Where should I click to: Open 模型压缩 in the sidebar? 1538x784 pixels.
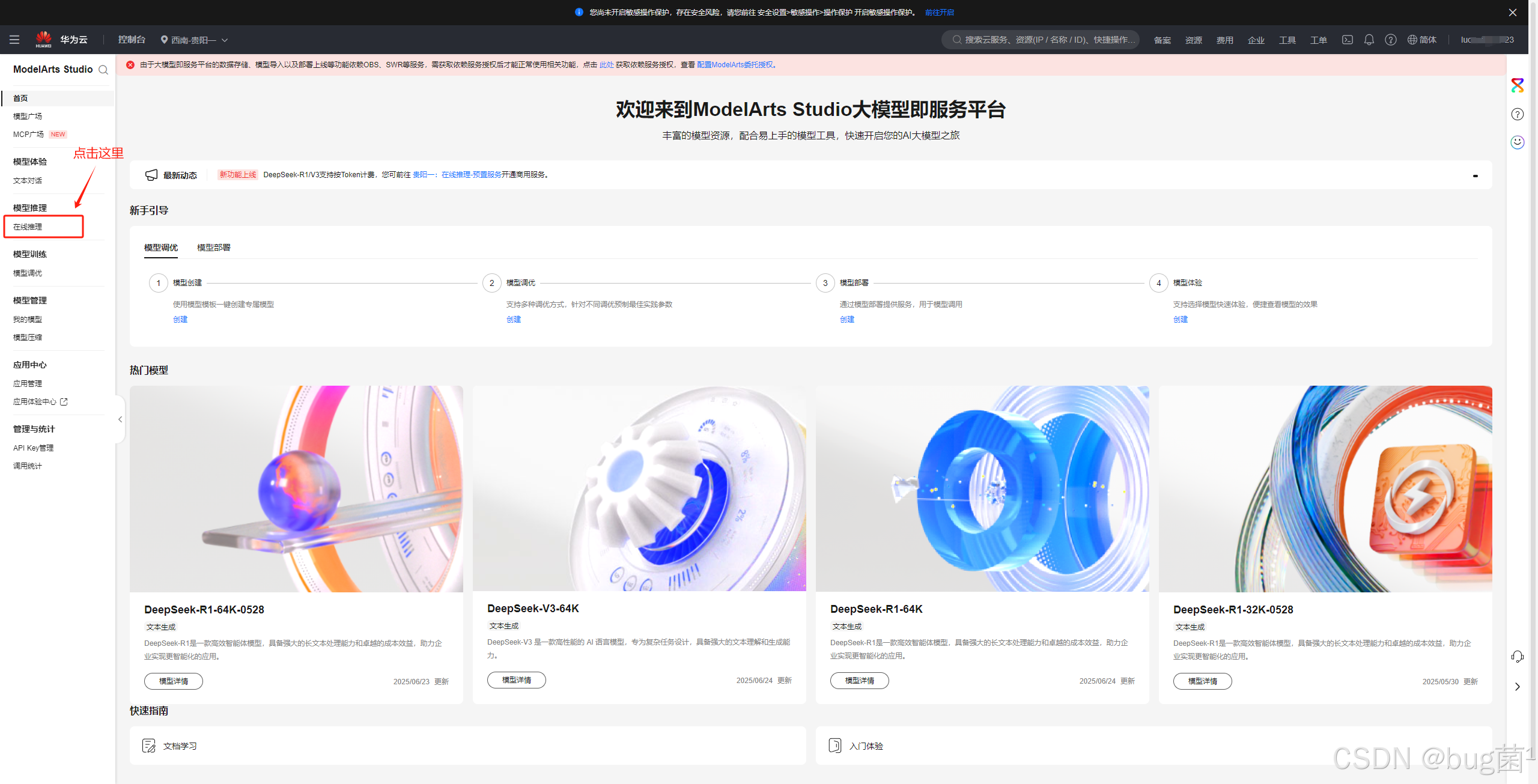coord(28,337)
